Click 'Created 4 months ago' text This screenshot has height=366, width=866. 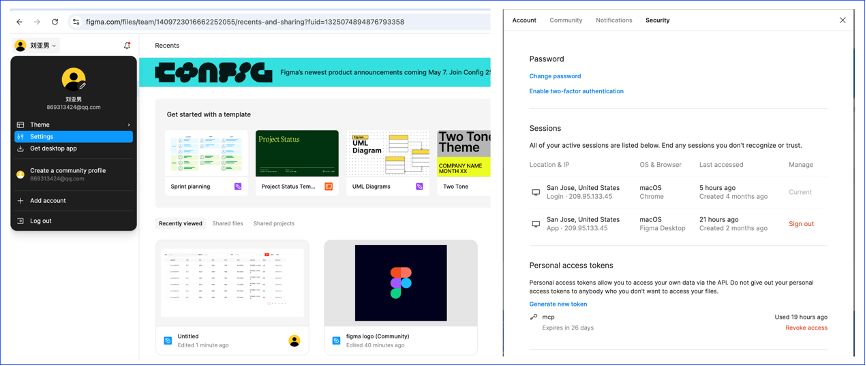coord(733,197)
